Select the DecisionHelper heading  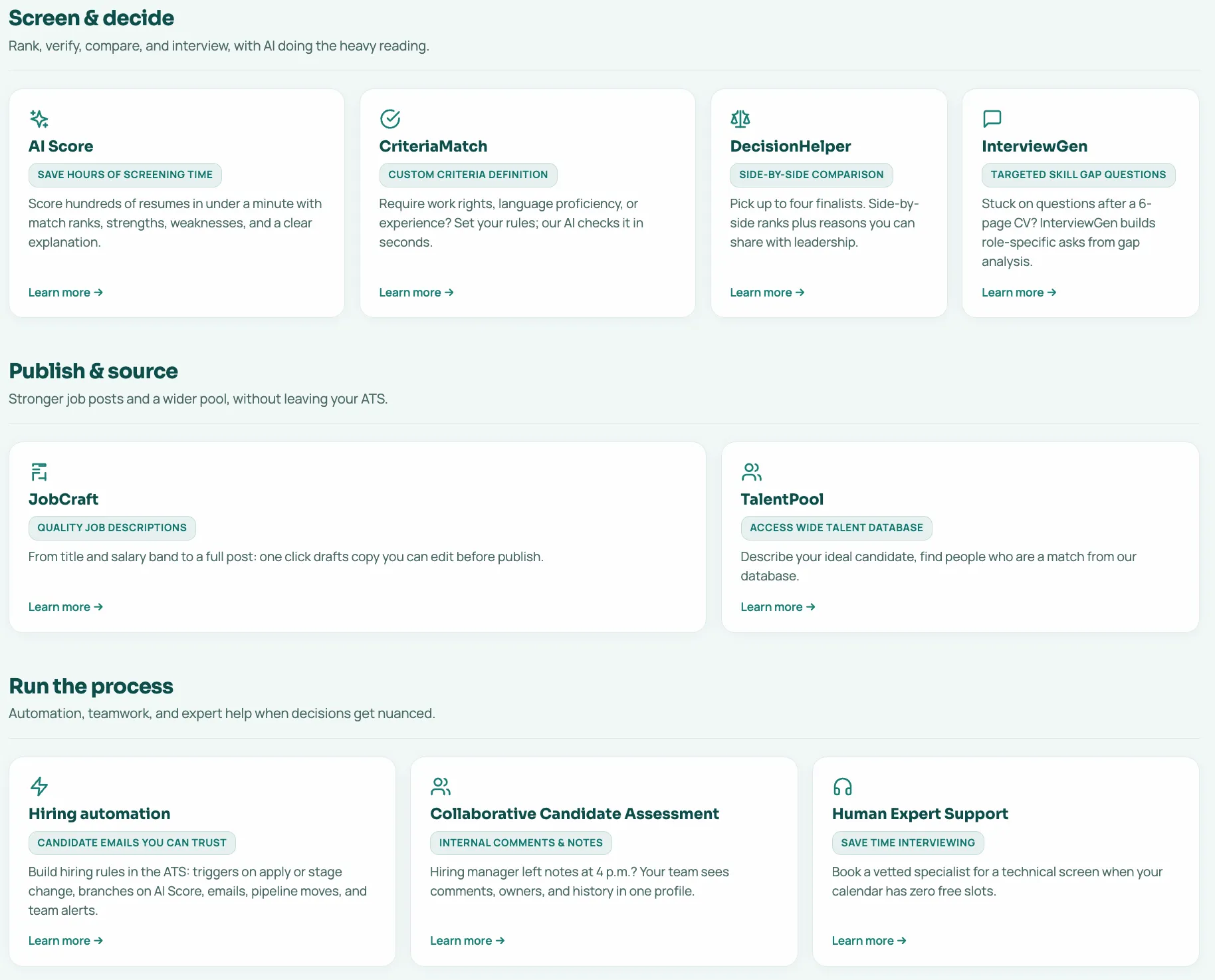point(791,146)
